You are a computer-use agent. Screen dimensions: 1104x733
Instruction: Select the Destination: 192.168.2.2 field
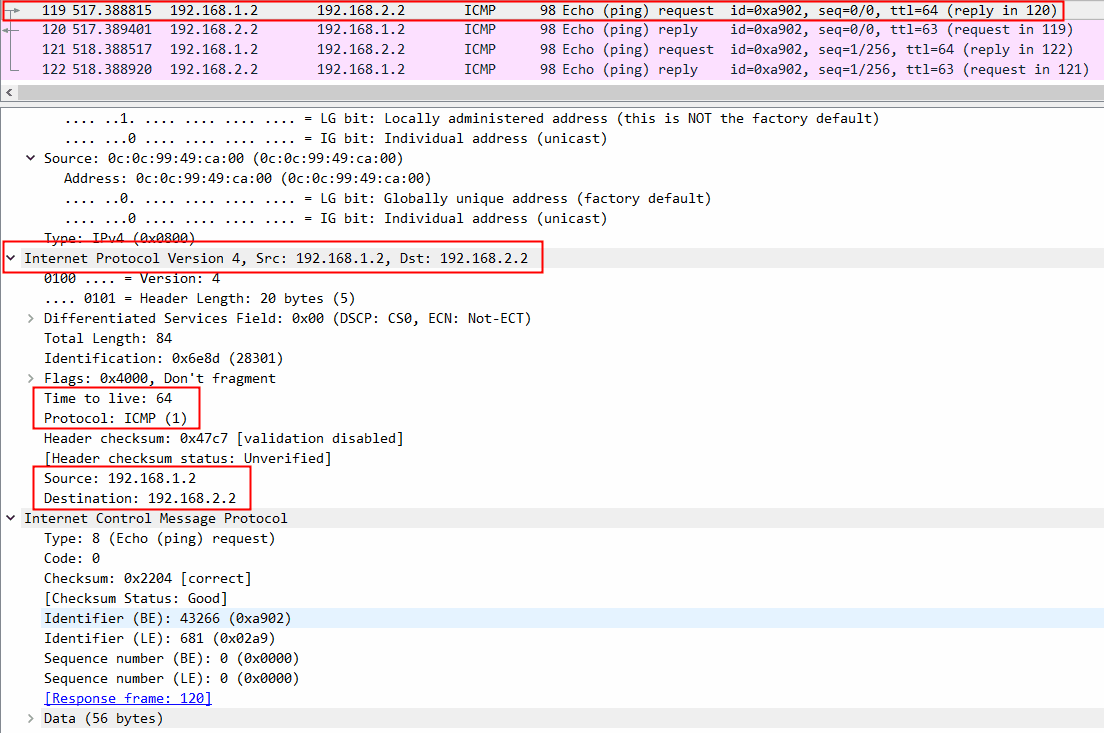pos(140,498)
